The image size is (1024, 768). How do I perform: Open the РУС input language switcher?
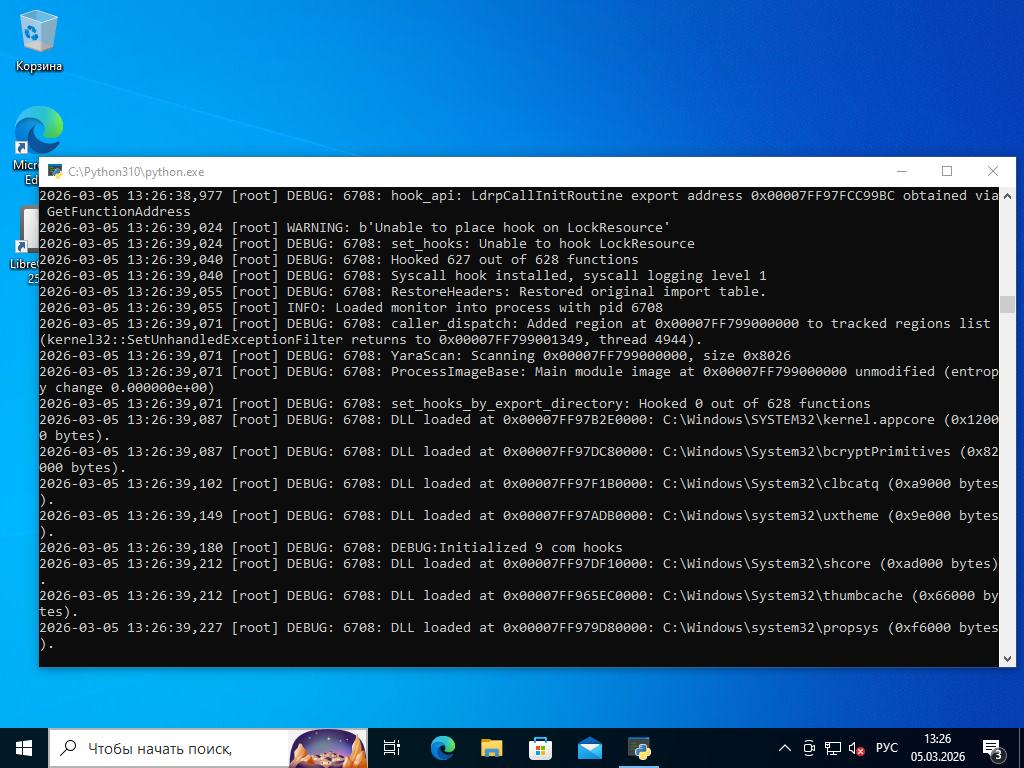click(x=886, y=748)
